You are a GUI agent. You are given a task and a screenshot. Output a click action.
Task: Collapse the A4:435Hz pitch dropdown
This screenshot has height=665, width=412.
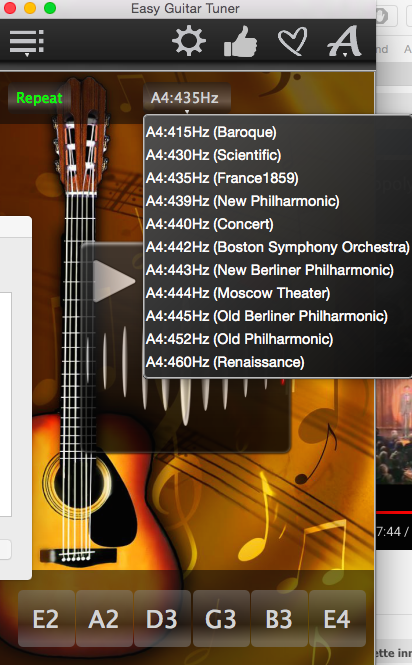pyautogui.click(x=187, y=98)
